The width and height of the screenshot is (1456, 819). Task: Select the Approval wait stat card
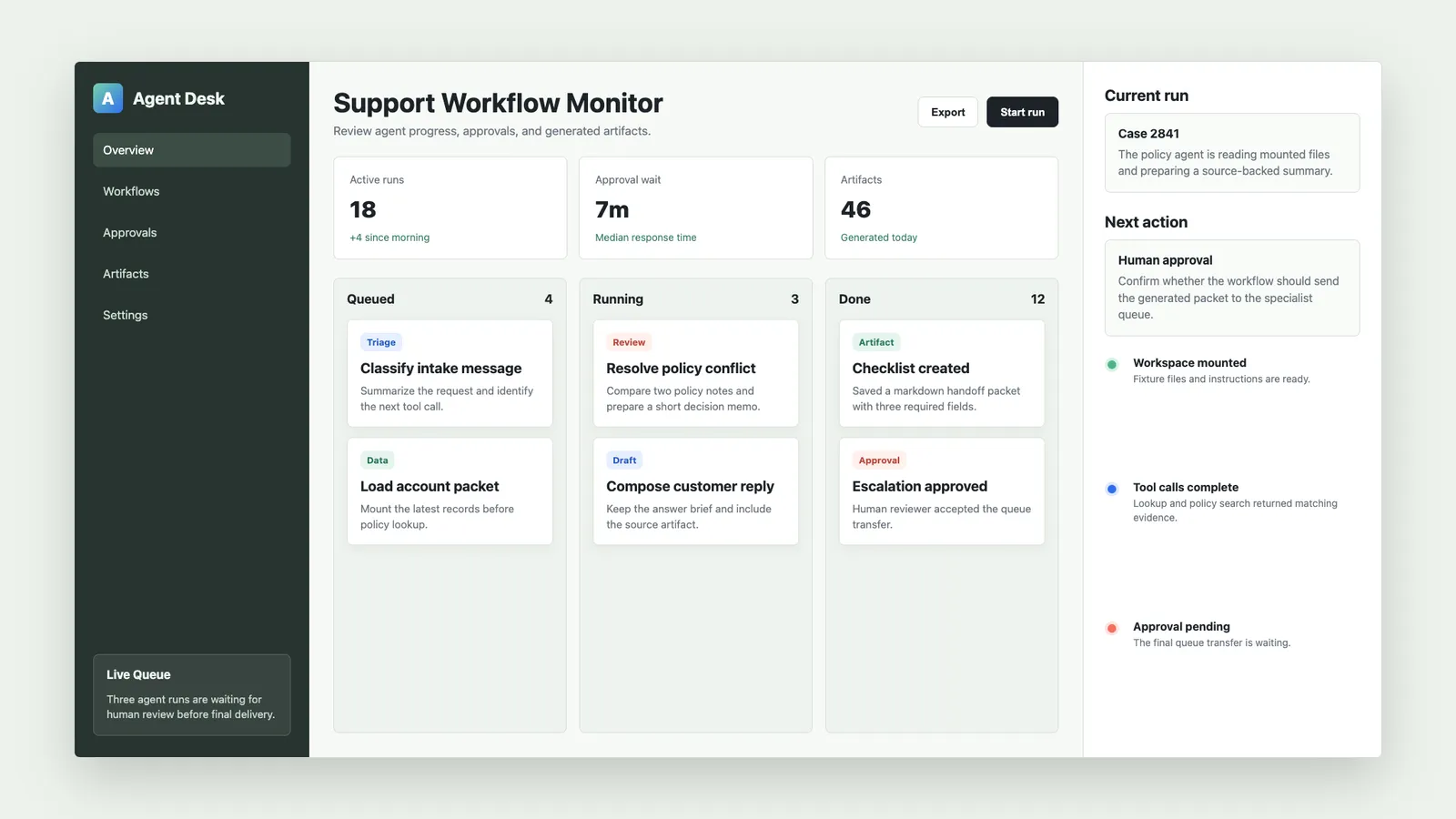coord(696,207)
